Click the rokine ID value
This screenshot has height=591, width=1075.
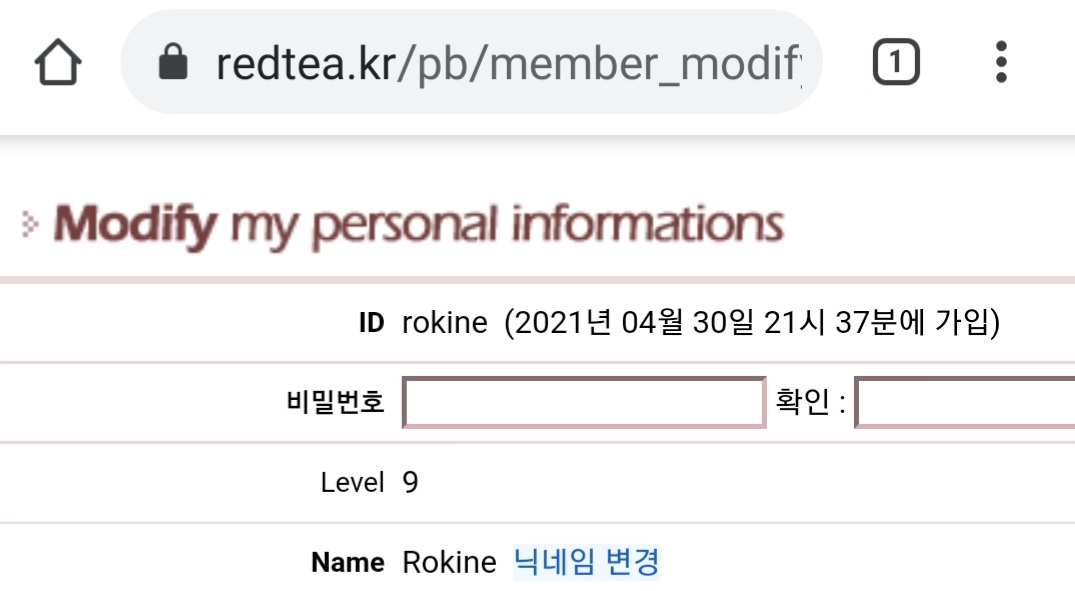tap(444, 324)
